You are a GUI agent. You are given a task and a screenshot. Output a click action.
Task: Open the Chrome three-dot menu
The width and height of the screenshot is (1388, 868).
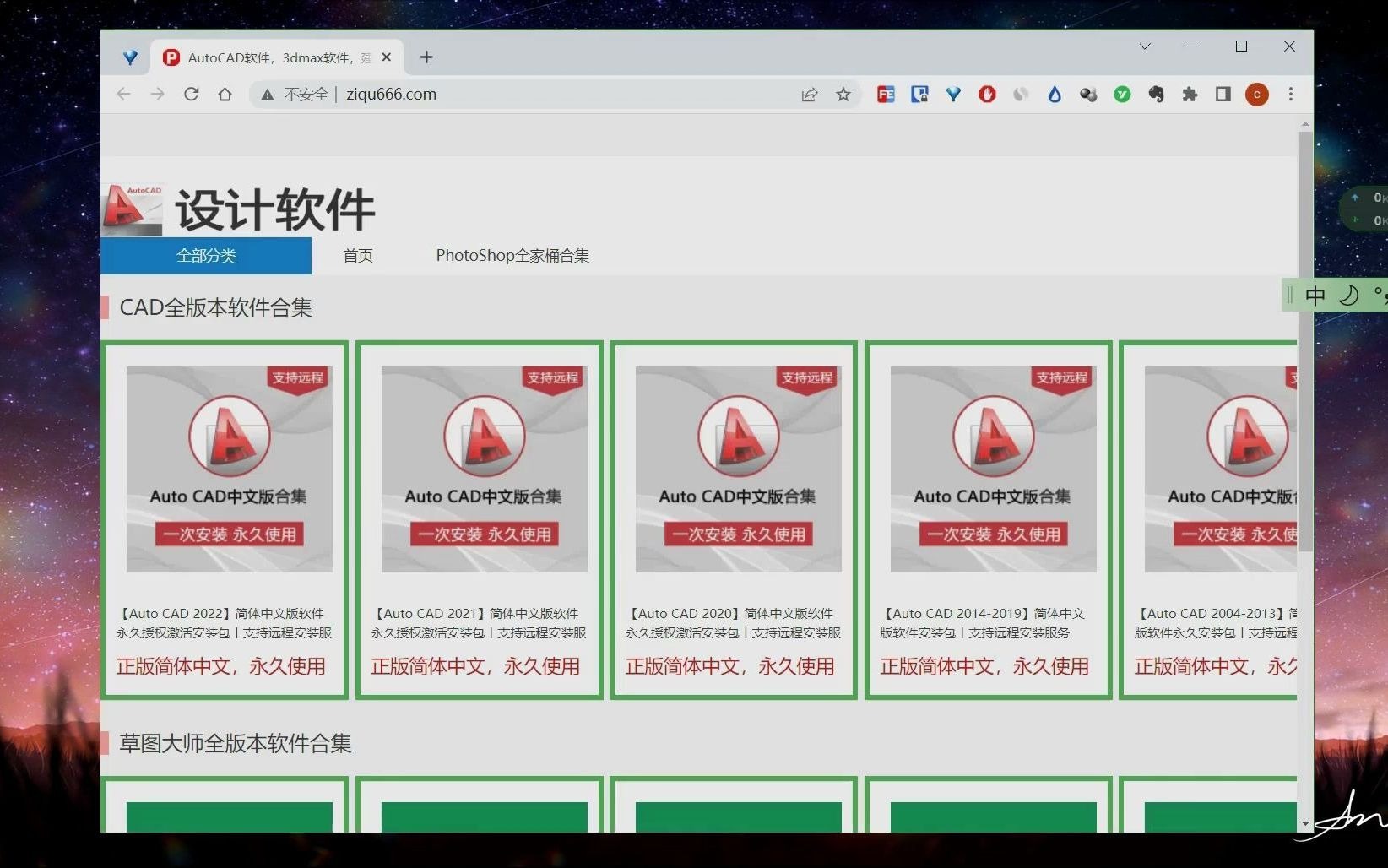point(1290,95)
